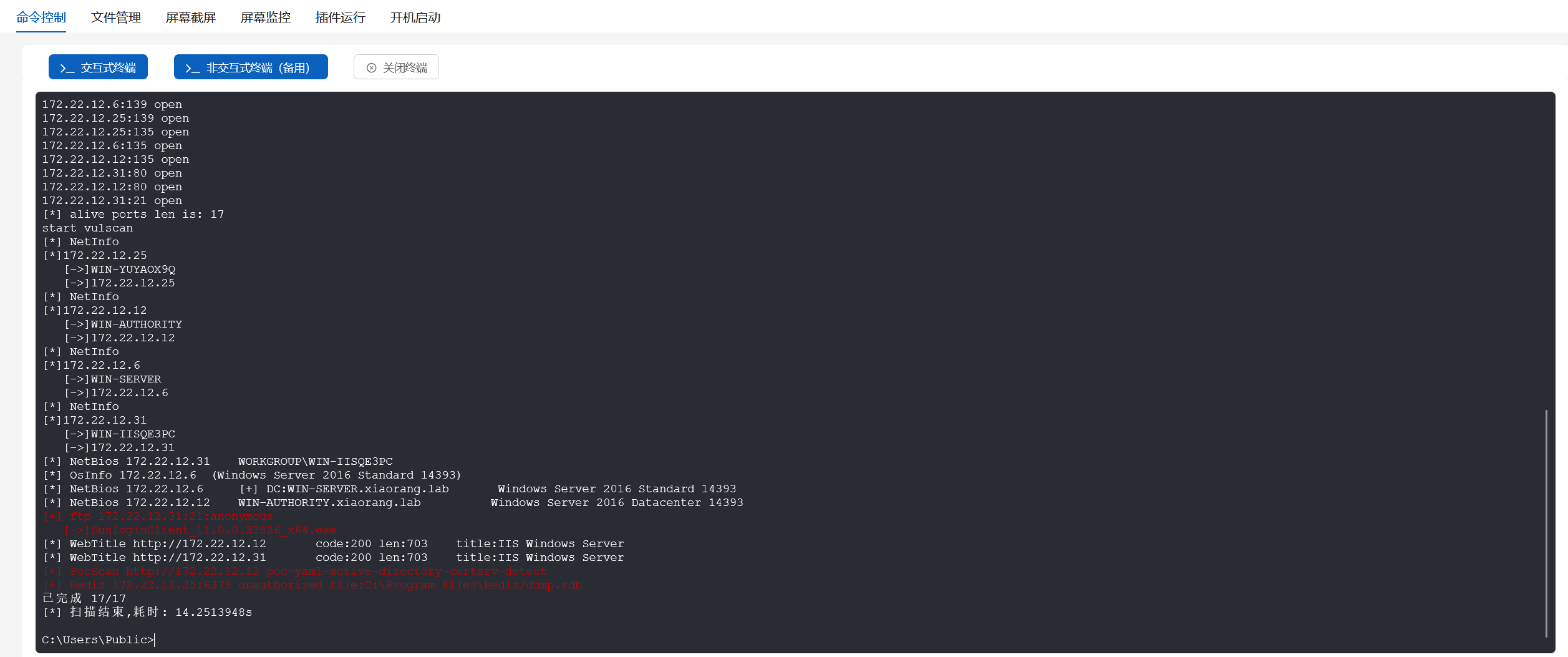The image size is (1568, 657).
Task: Click the red PocScan certsrv-detect line
Action: pos(295,572)
